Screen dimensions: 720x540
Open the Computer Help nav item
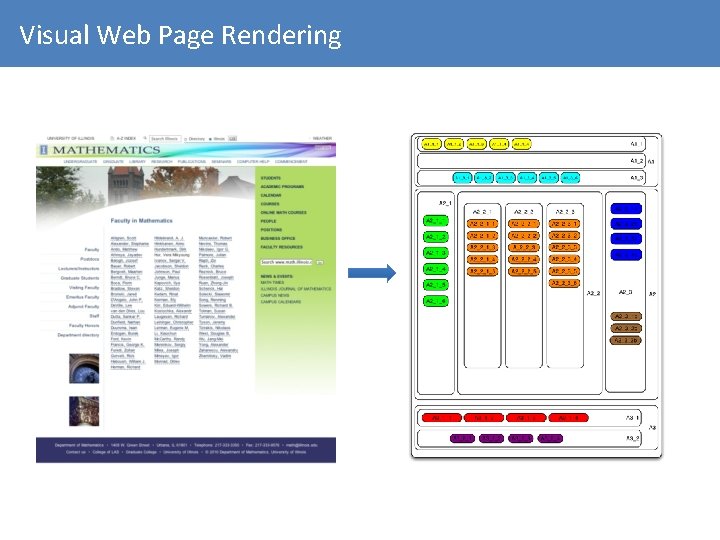[x=253, y=162]
